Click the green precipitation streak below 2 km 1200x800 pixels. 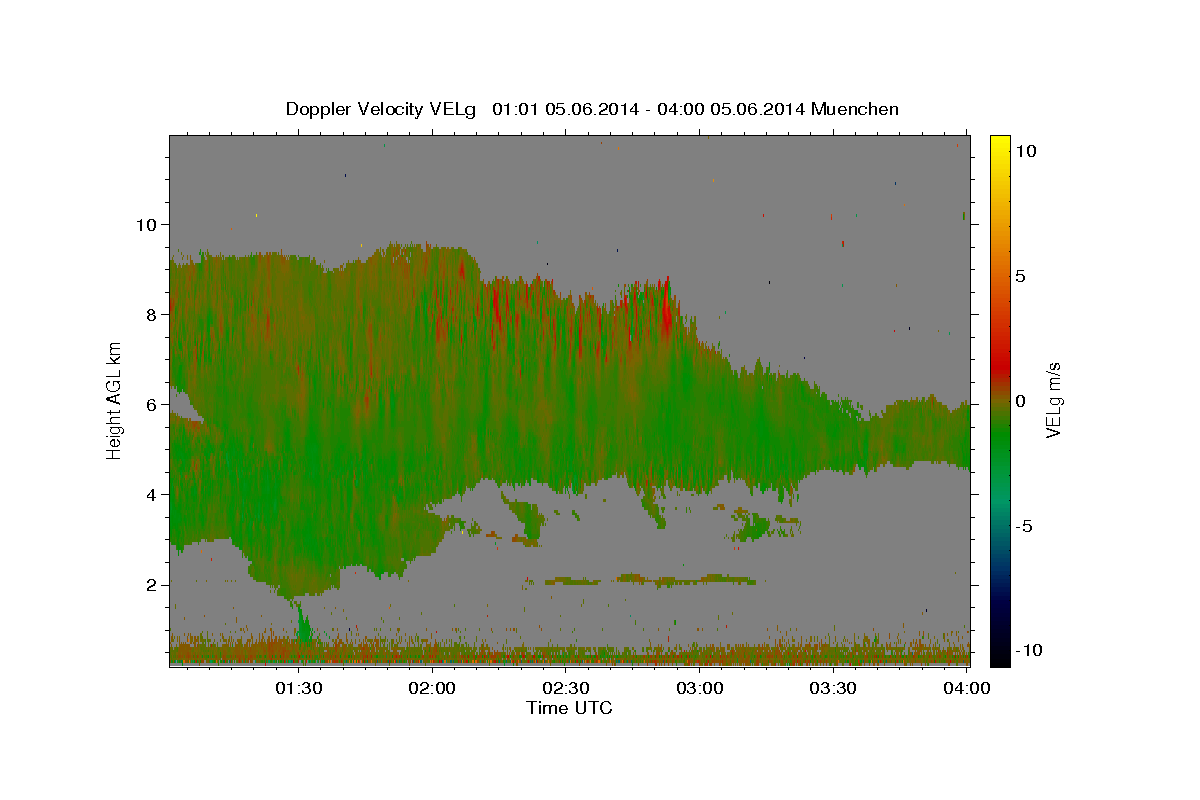pyautogui.click(x=303, y=624)
